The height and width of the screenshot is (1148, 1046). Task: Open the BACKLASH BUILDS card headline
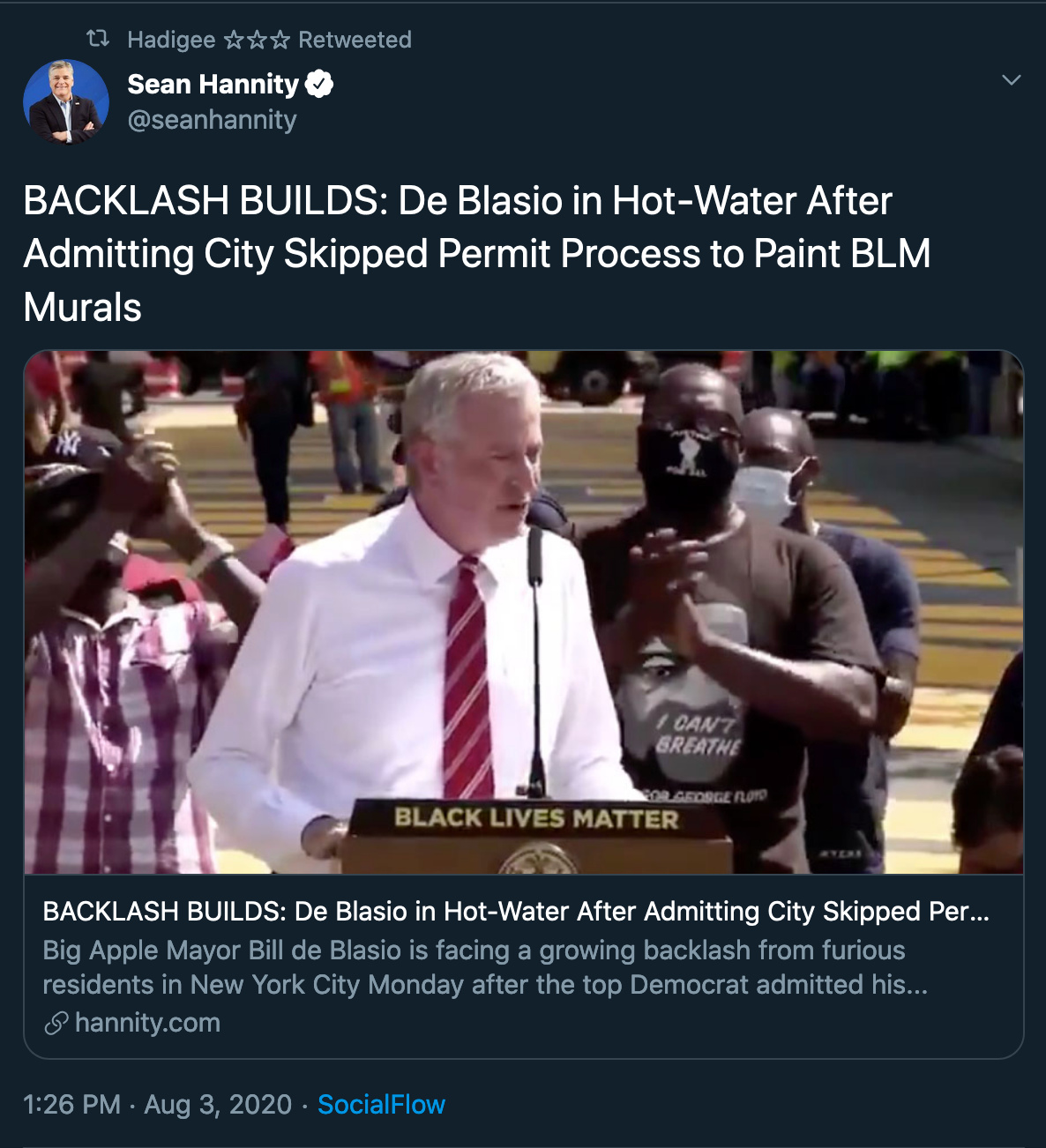[x=516, y=912]
